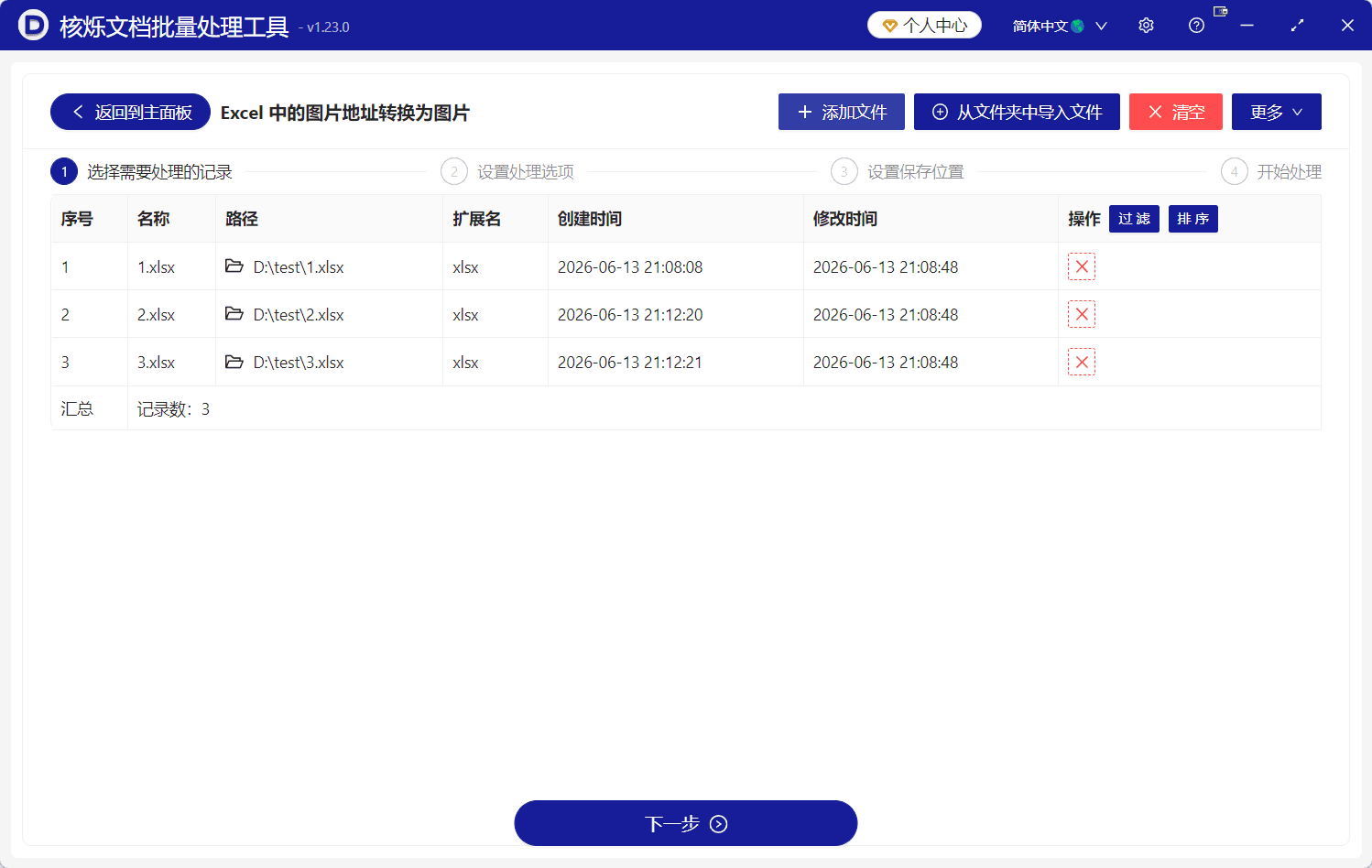The width and height of the screenshot is (1372, 868).
Task: Click 记录数: 3 summary text
Action: pyautogui.click(x=173, y=409)
